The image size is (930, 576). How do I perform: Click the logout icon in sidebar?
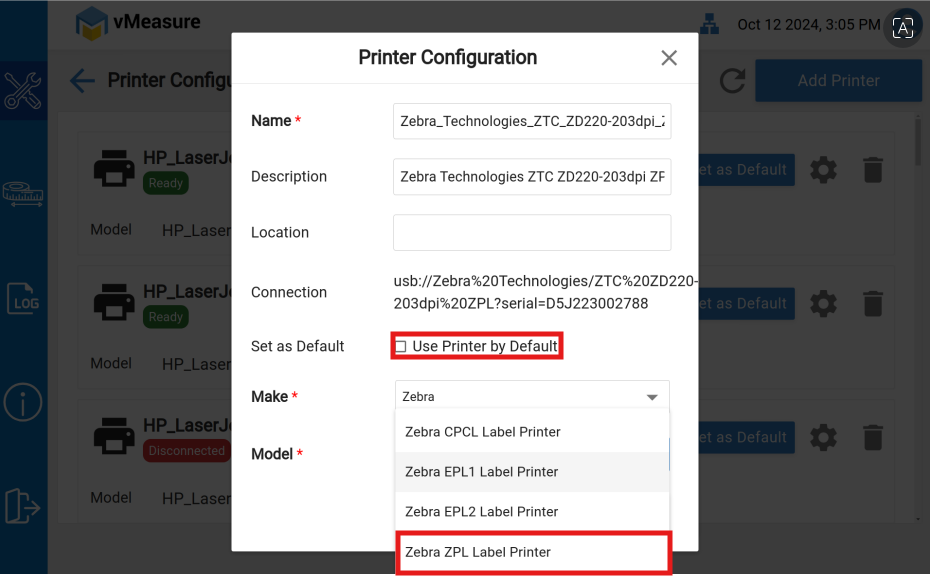[23, 506]
